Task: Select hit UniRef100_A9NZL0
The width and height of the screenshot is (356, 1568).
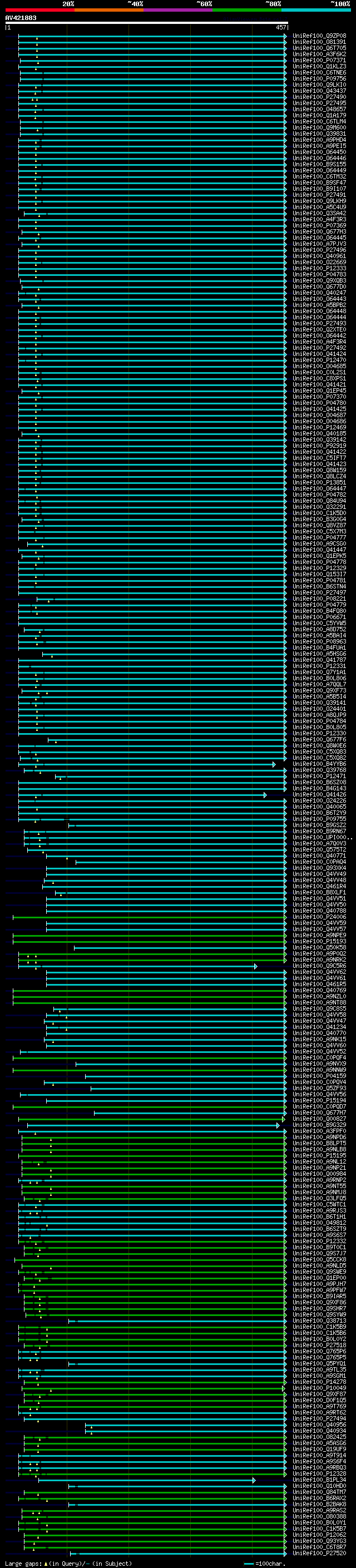Action: coord(319,996)
